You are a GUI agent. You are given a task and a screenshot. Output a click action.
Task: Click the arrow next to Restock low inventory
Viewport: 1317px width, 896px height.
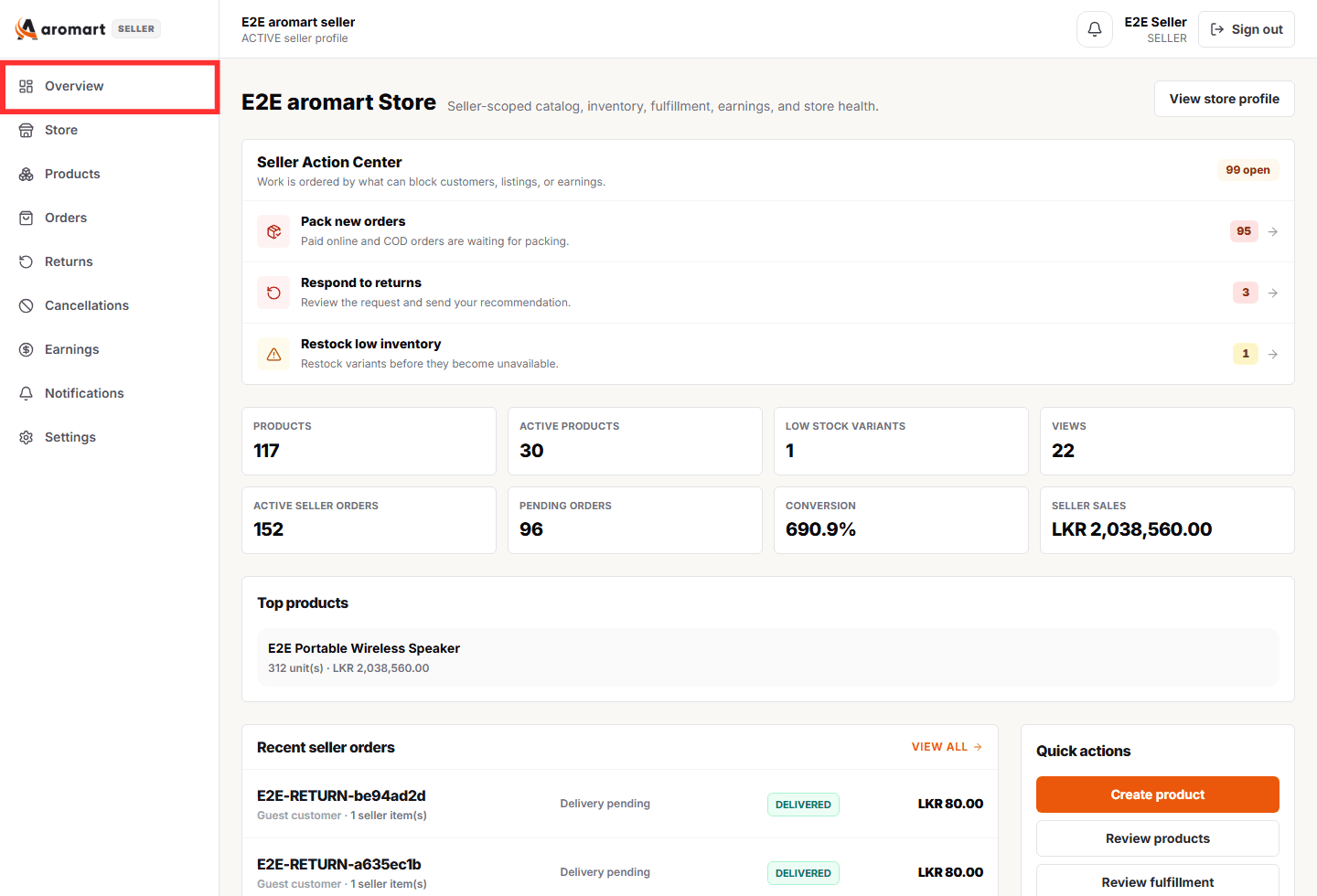coord(1272,354)
